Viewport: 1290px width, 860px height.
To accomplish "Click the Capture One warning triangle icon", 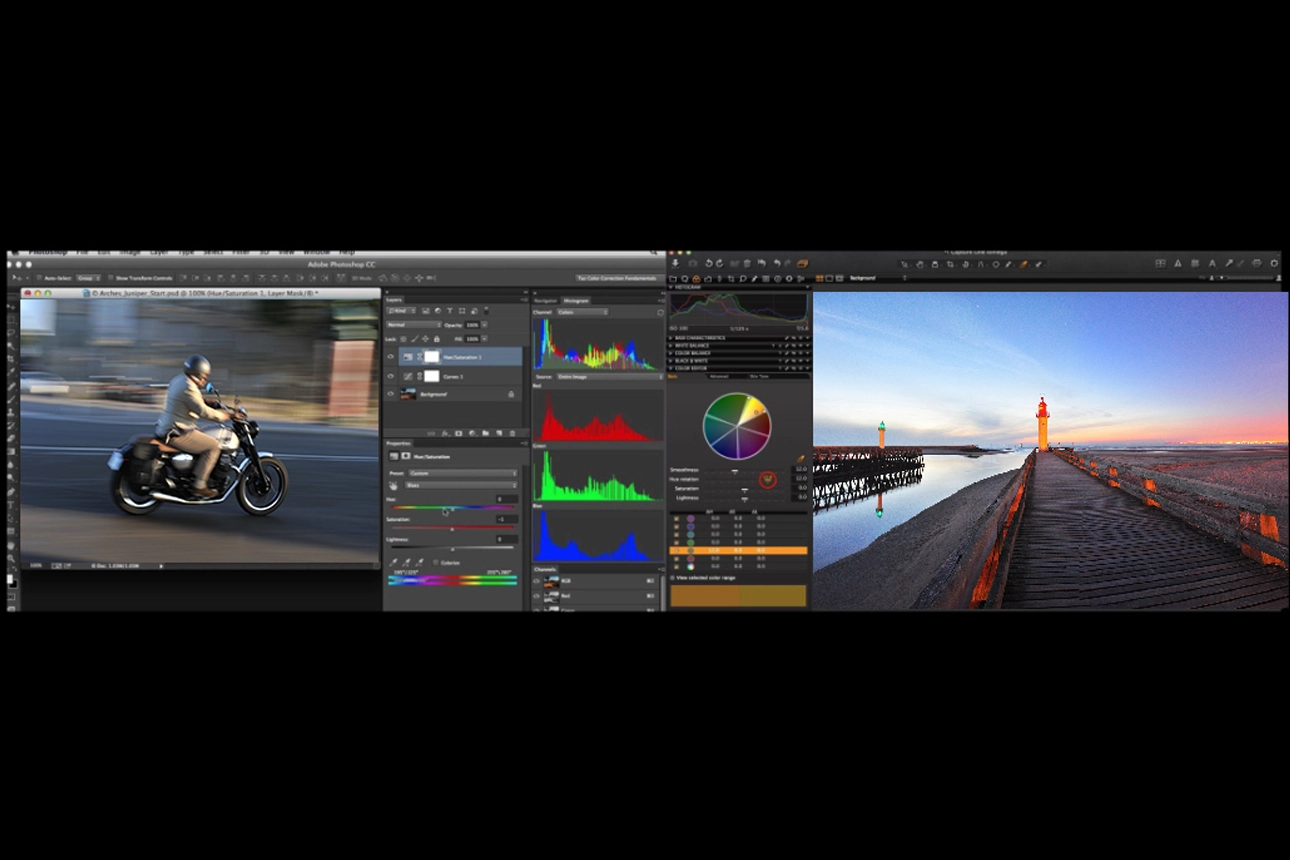I will (1178, 264).
